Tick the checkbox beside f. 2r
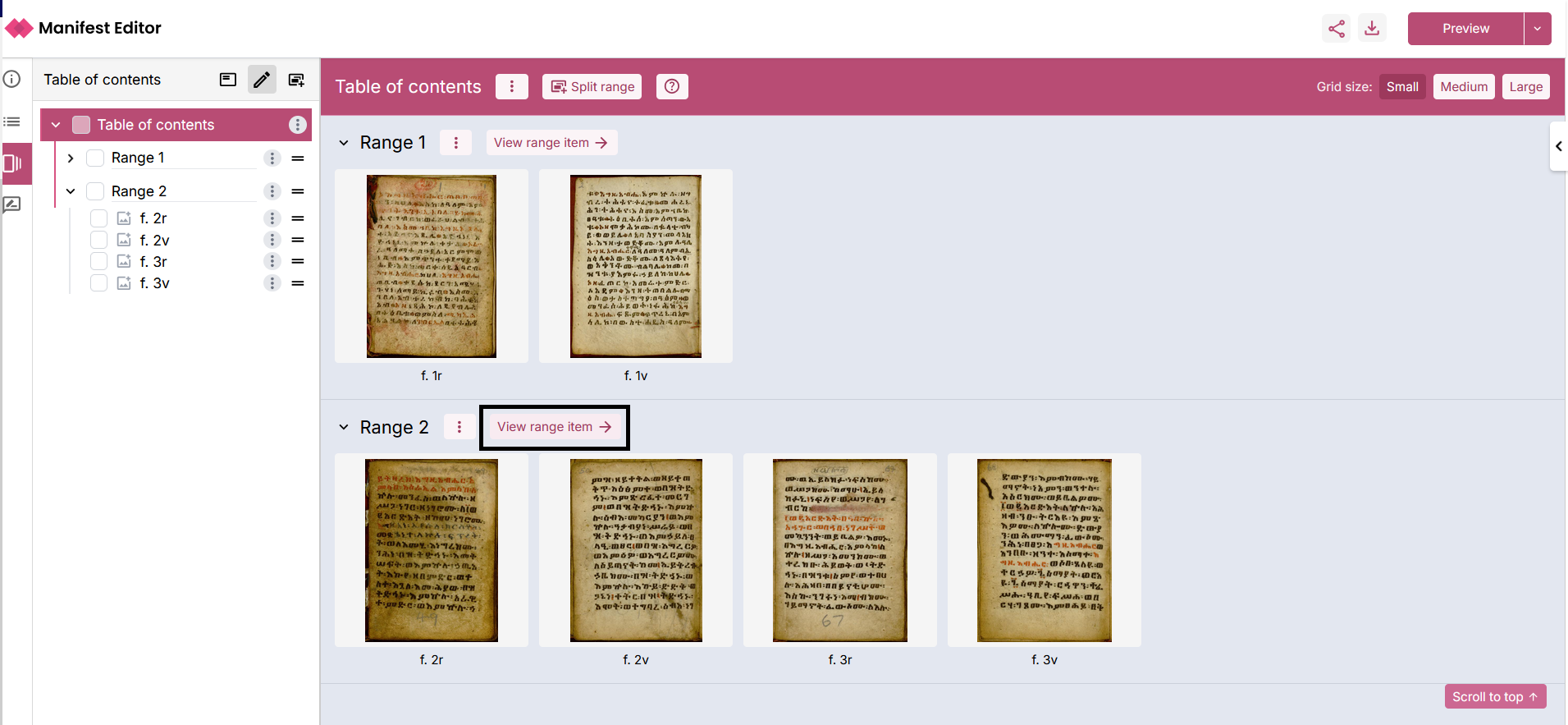This screenshot has height=725, width=1568. point(98,218)
